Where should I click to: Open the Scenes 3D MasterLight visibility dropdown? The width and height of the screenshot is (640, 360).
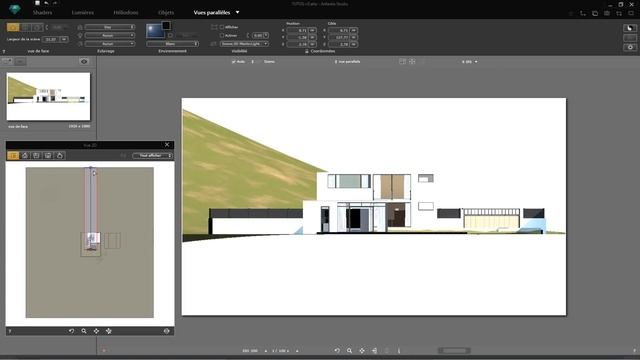(x=244, y=44)
